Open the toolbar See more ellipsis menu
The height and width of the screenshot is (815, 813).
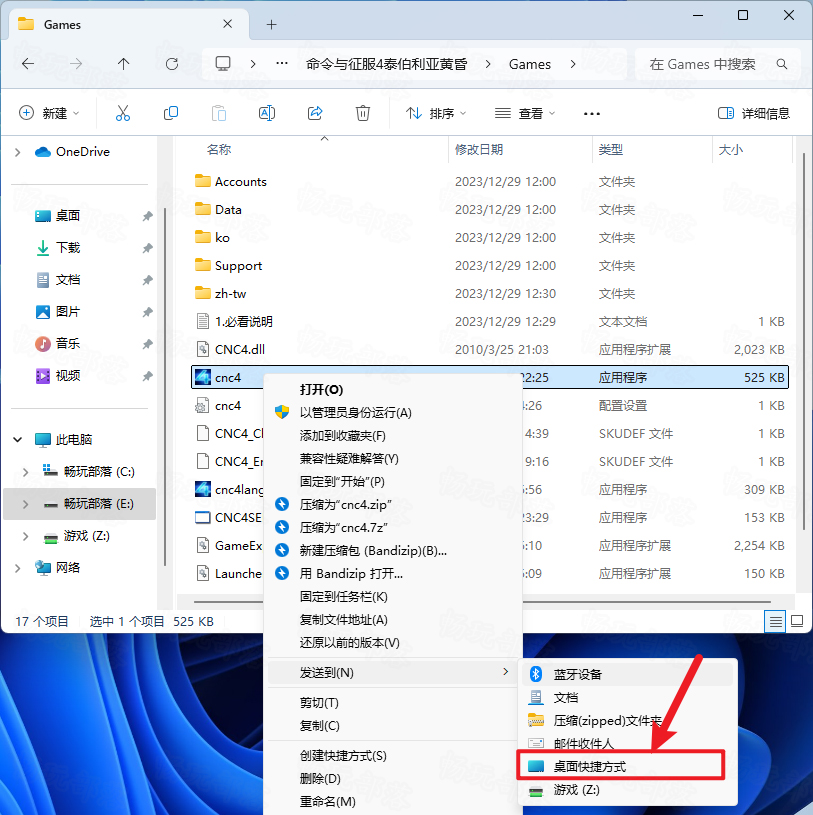[592, 114]
